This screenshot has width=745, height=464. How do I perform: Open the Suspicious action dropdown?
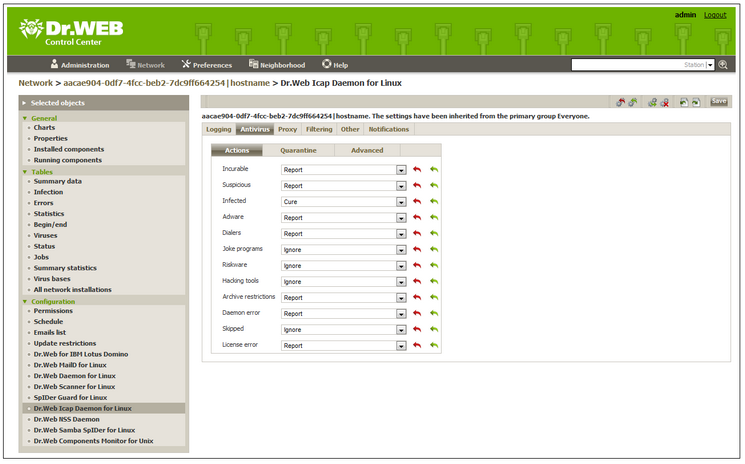coord(401,186)
